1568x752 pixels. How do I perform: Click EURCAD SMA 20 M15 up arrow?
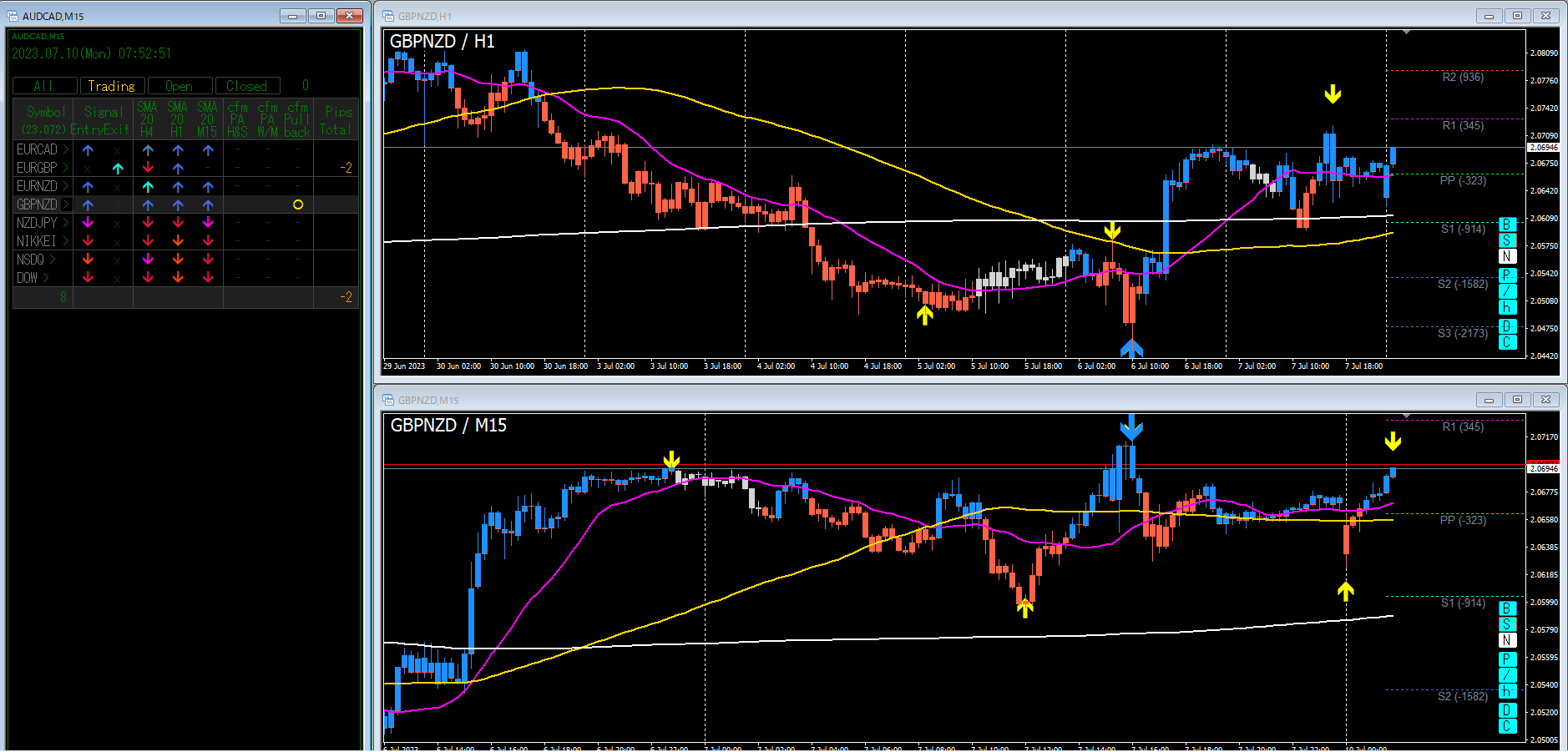208,150
